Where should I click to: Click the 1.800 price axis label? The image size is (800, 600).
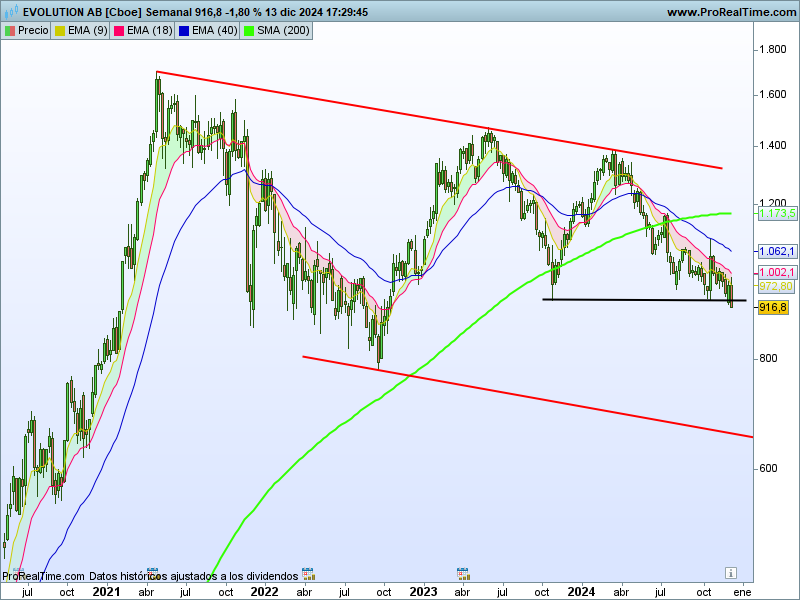coord(772,49)
